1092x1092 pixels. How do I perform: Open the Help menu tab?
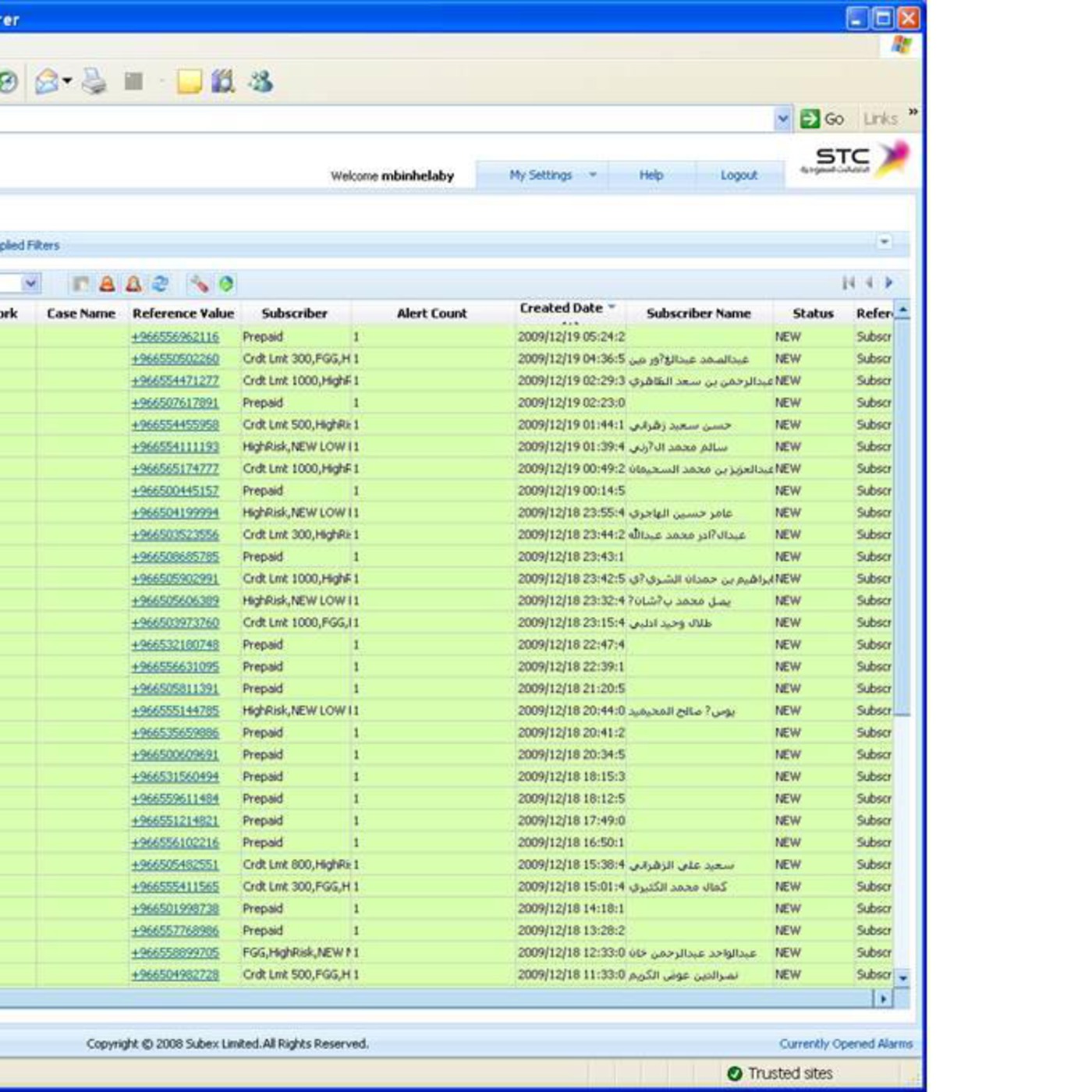coord(651,175)
